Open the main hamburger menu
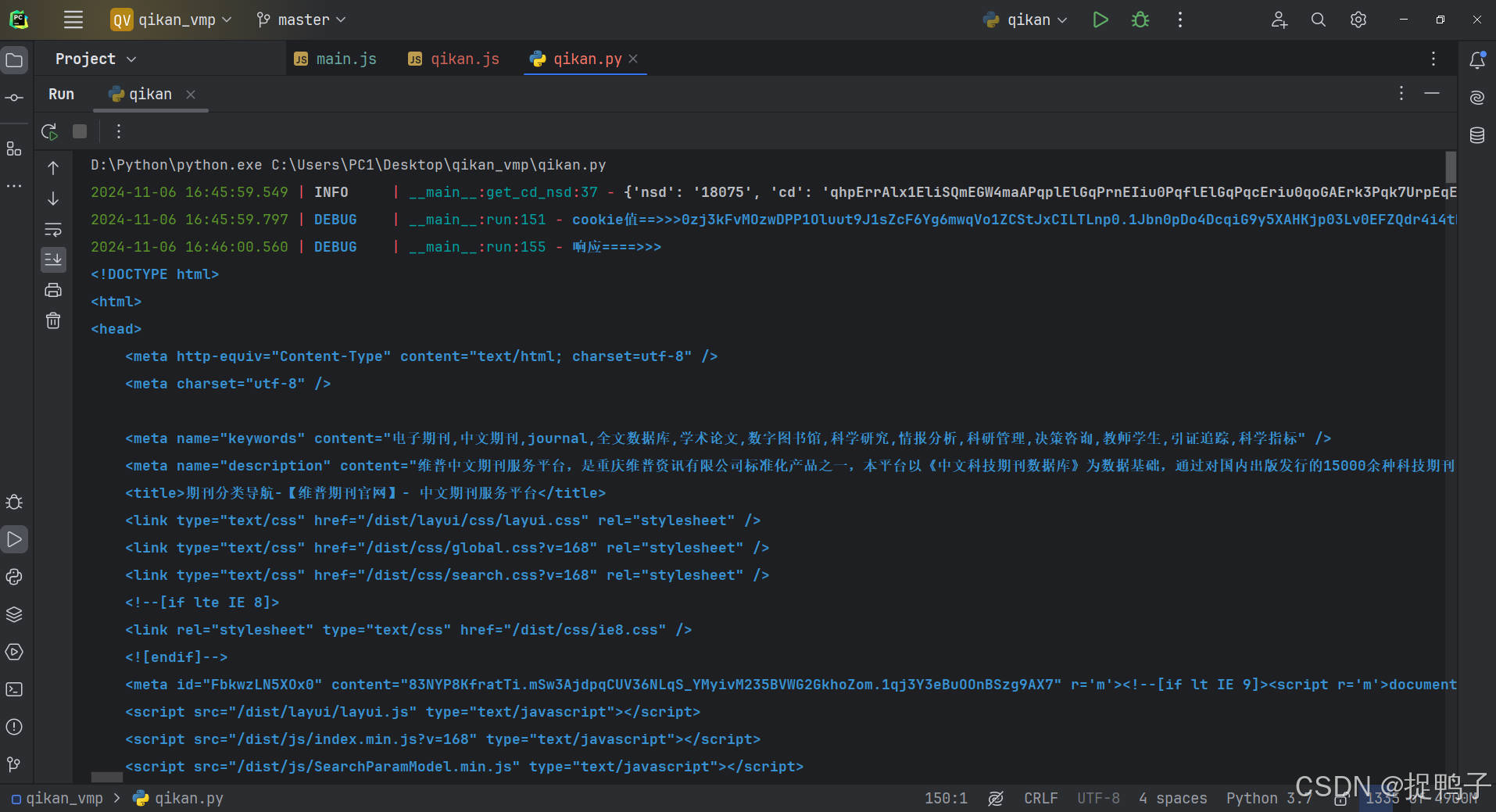Viewport: 1496px width, 812px height. (x=73, y=20)
